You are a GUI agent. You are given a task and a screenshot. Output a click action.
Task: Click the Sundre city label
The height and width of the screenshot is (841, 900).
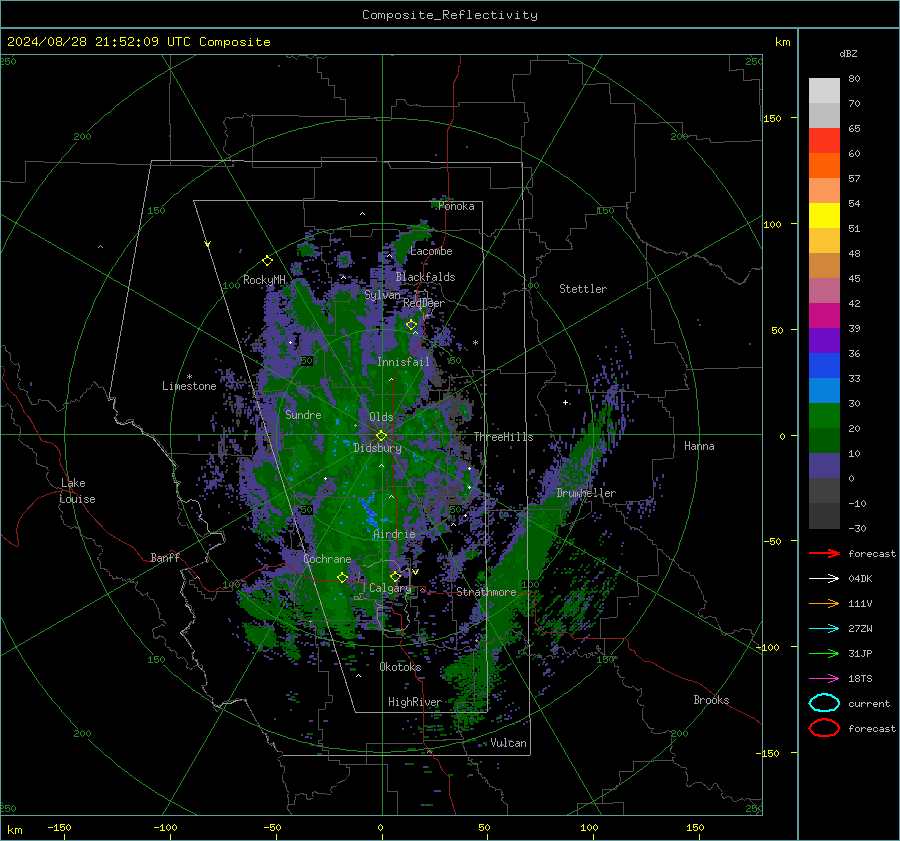[x=303, y=415]
